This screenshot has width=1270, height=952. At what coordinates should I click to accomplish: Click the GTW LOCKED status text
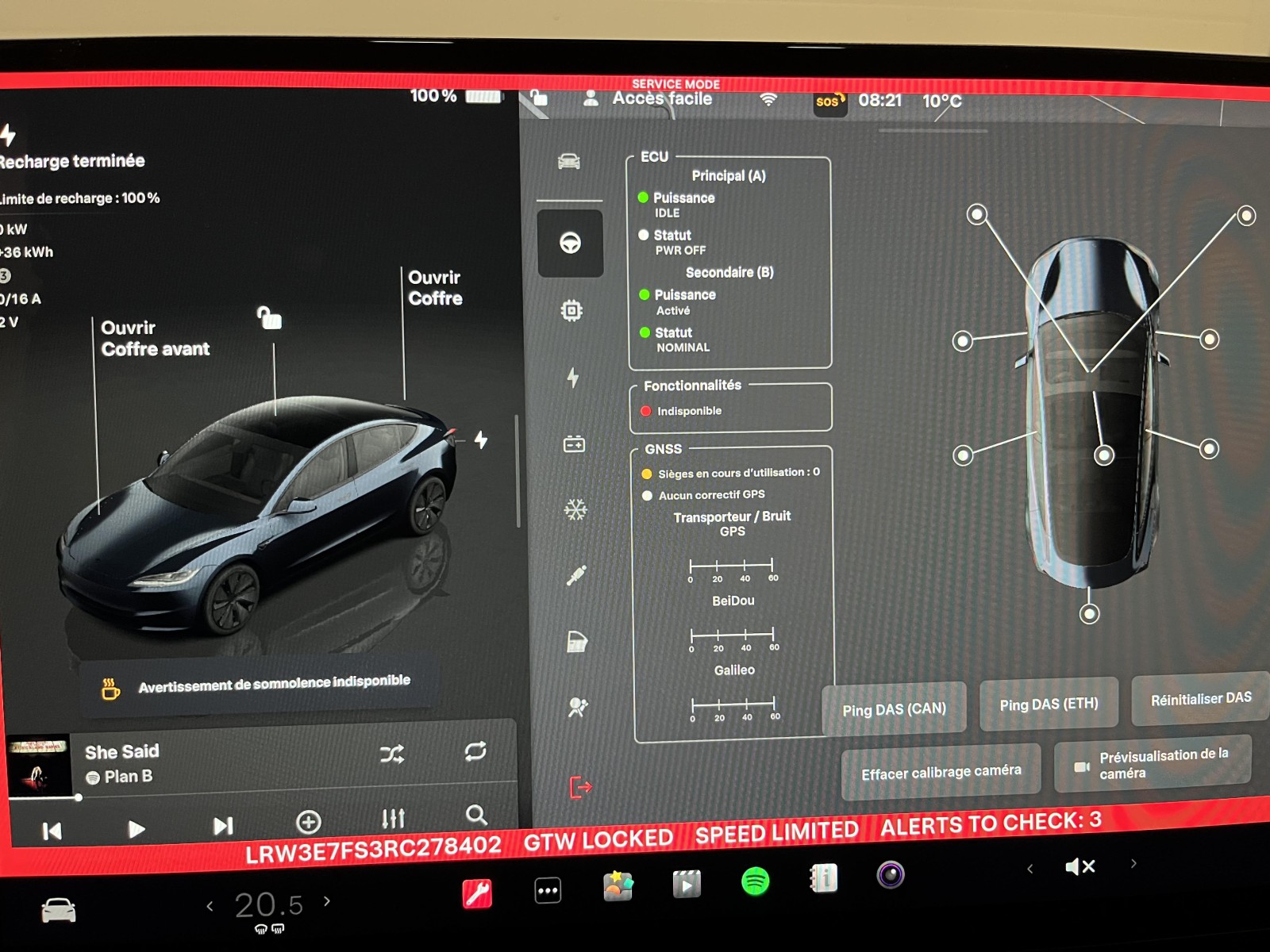598,839
